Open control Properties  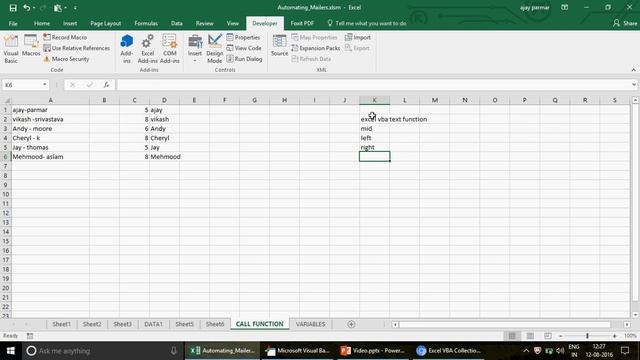(243, 37)
